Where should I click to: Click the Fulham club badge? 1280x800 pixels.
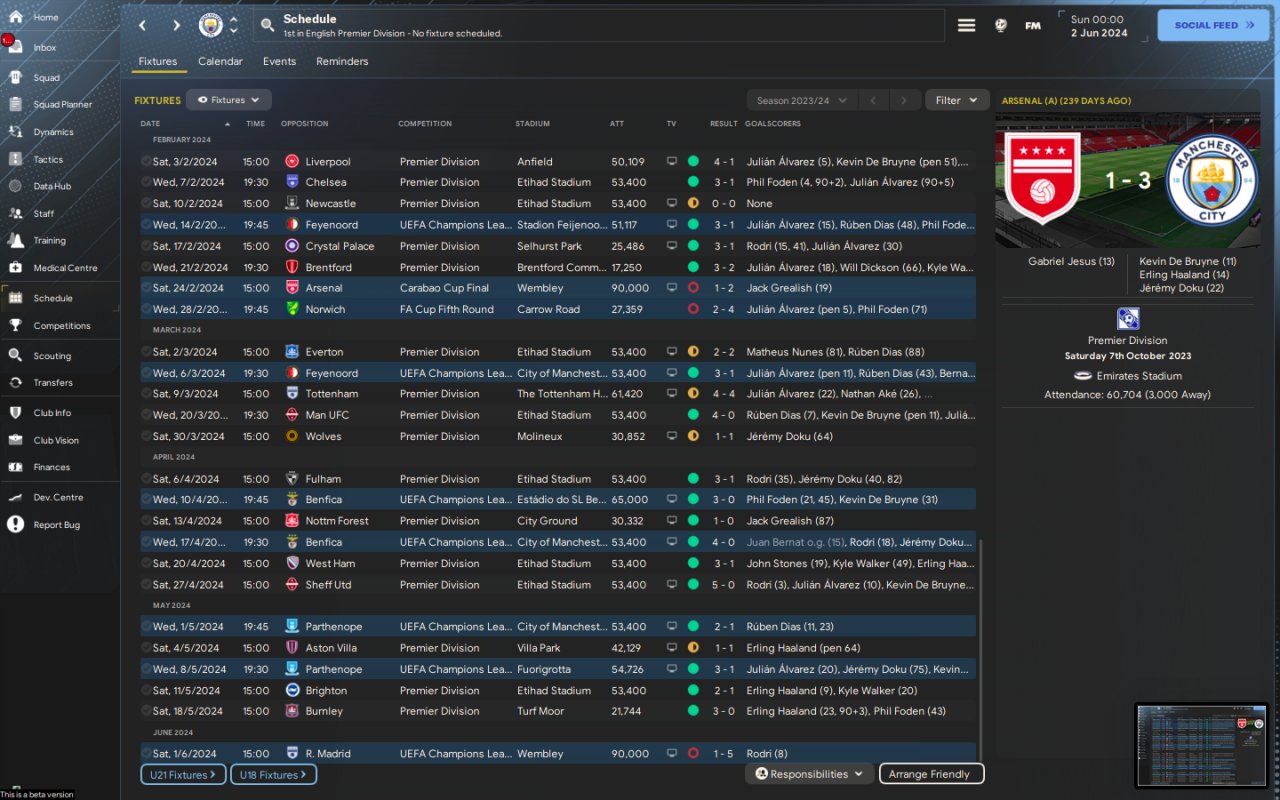pos(292,479)
